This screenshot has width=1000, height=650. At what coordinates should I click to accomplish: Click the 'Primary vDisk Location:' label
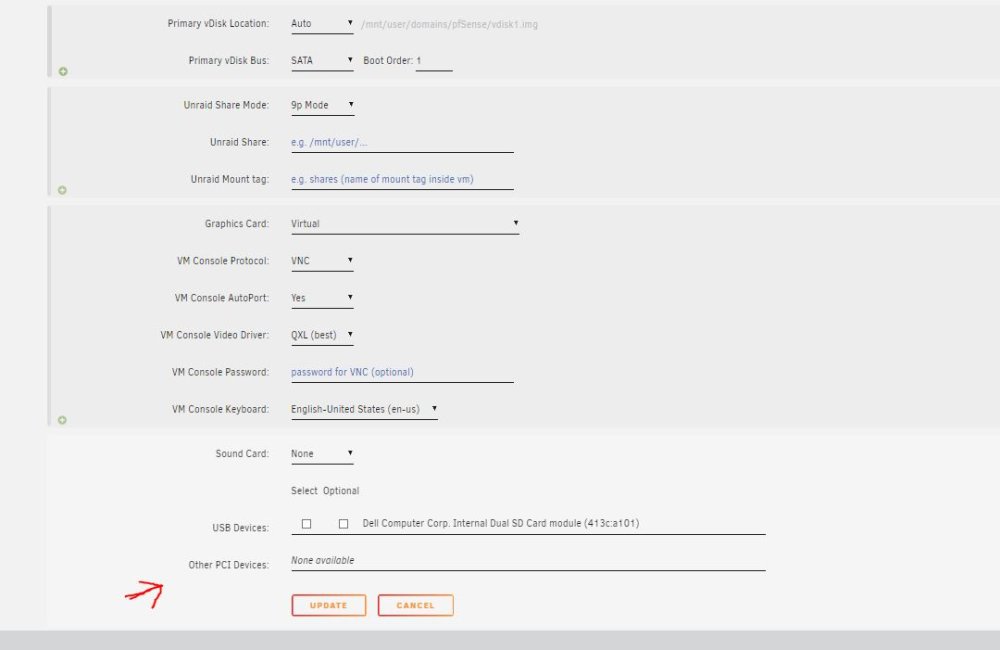click(218, 24)
